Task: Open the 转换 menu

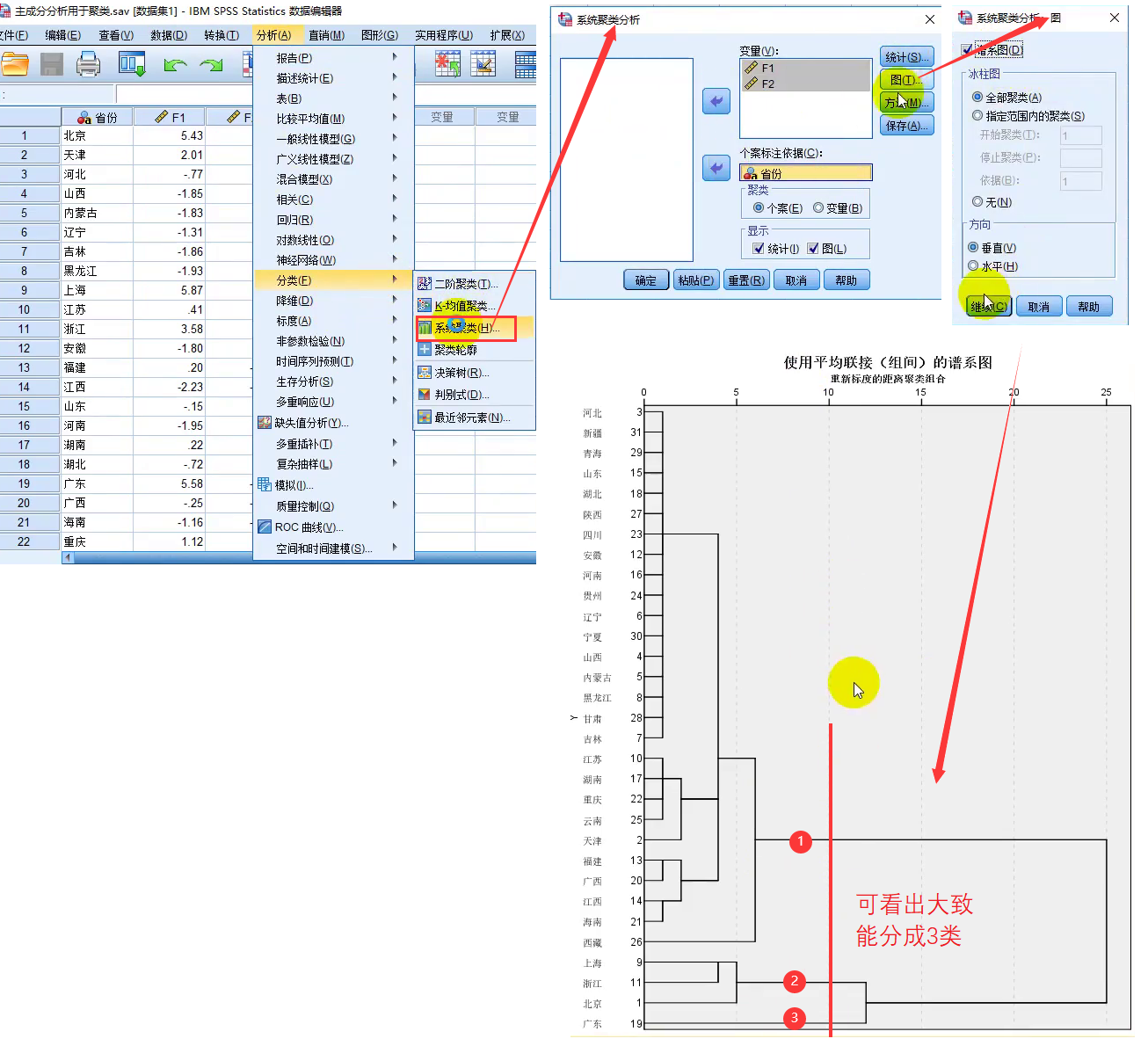Action: [222, 35]
